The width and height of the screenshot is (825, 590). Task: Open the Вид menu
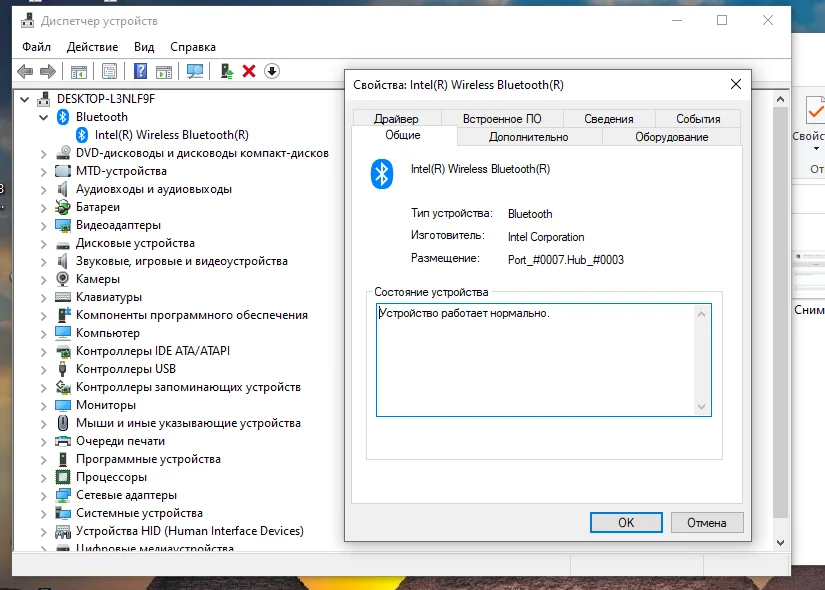pos(144,47)
